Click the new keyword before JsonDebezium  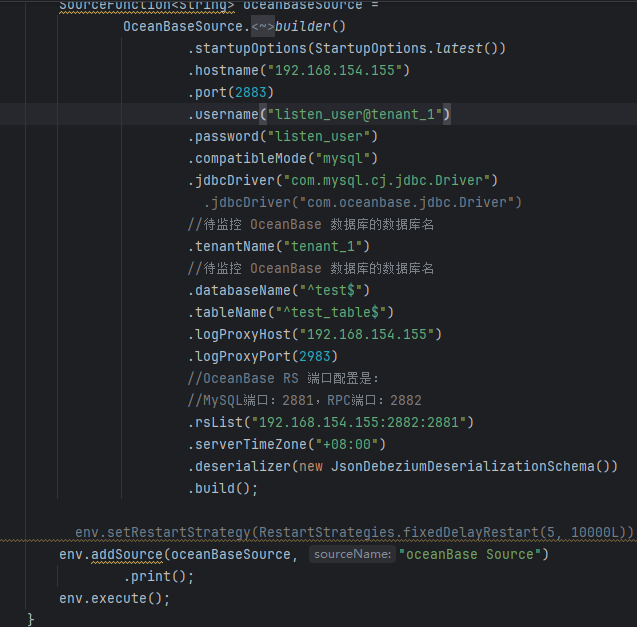[311, 466]
